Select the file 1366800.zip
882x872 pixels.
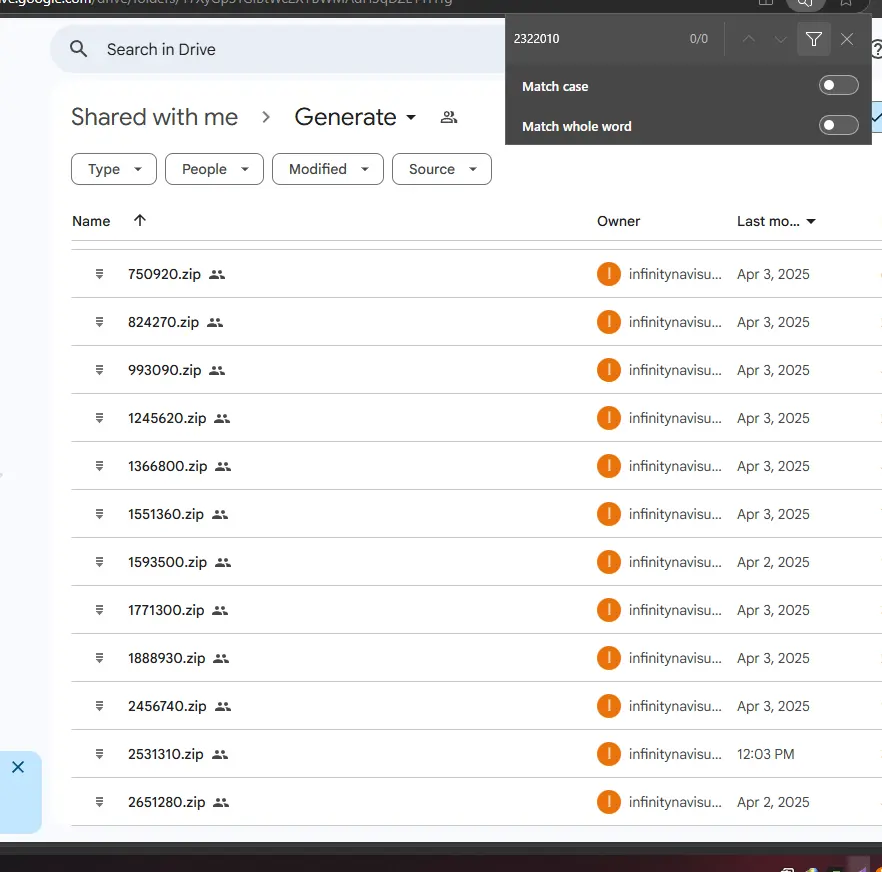coord(168,466)
